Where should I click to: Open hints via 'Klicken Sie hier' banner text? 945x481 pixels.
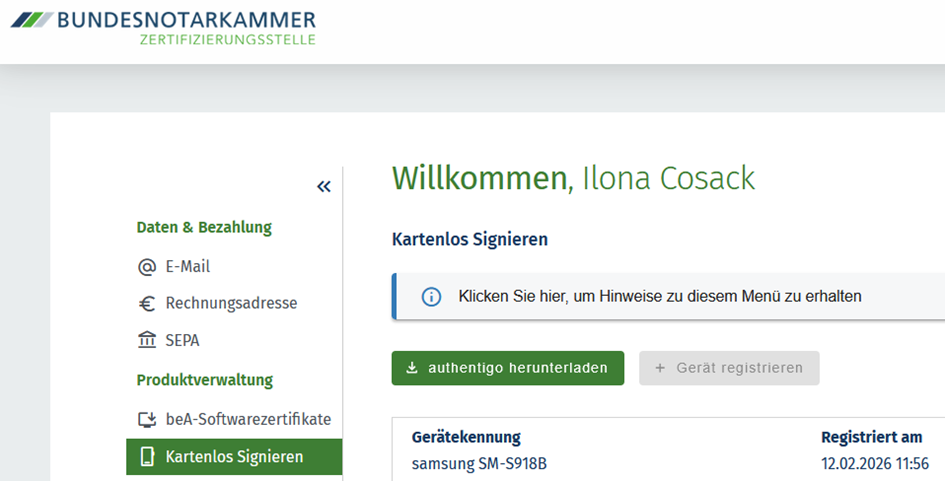pyautogui.click(x=659, y=297)
